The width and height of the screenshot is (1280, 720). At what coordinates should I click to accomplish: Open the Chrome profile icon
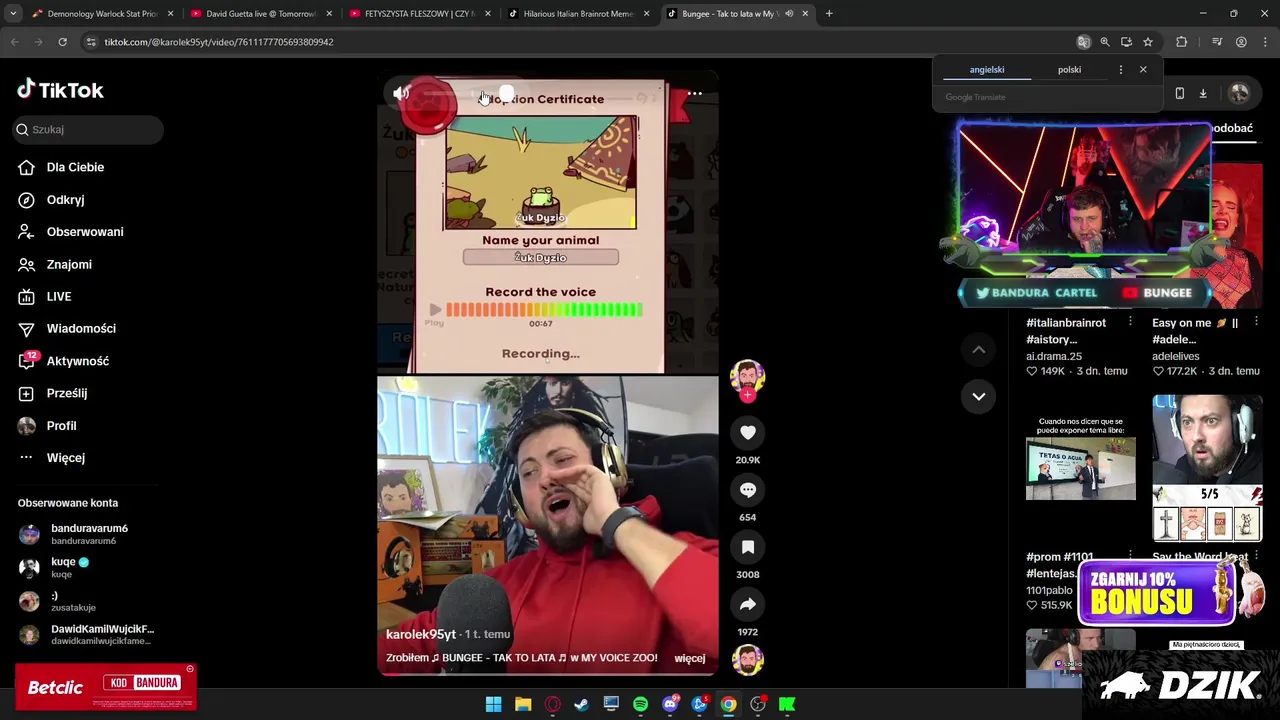coord(1241,42)
